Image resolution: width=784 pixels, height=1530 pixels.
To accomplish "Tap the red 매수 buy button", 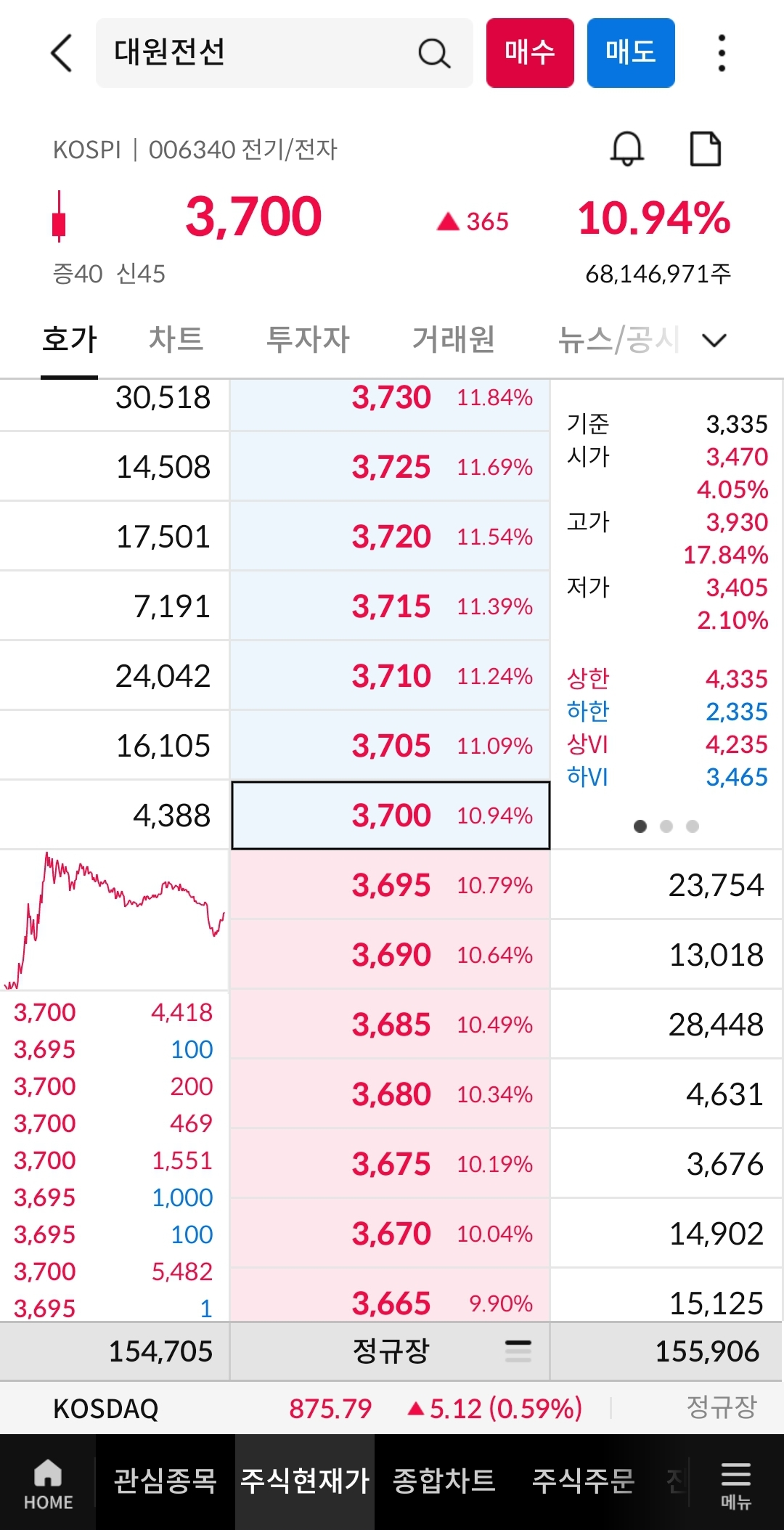I will 530,53.
